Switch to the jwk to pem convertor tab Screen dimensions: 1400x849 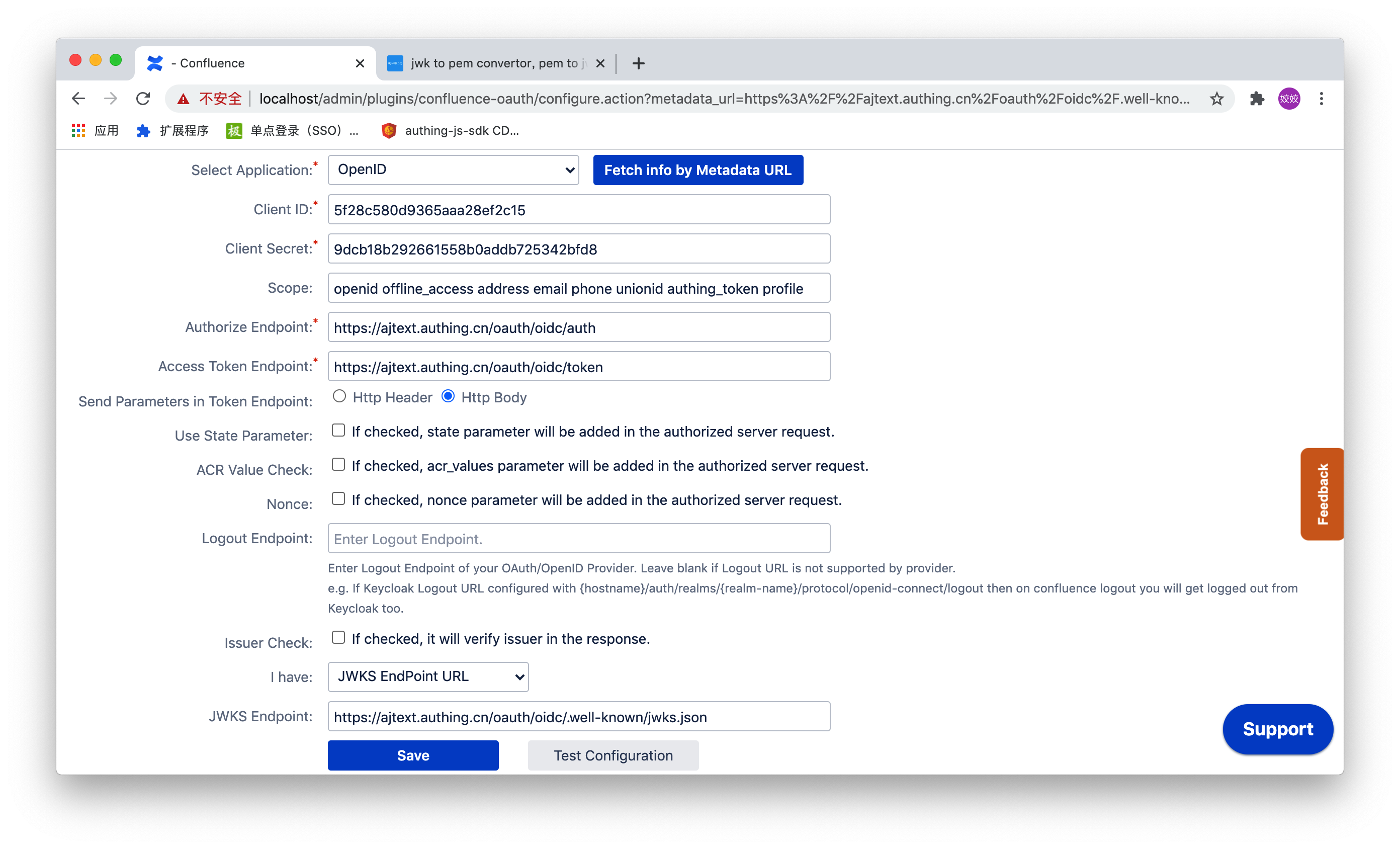point(489,63)
